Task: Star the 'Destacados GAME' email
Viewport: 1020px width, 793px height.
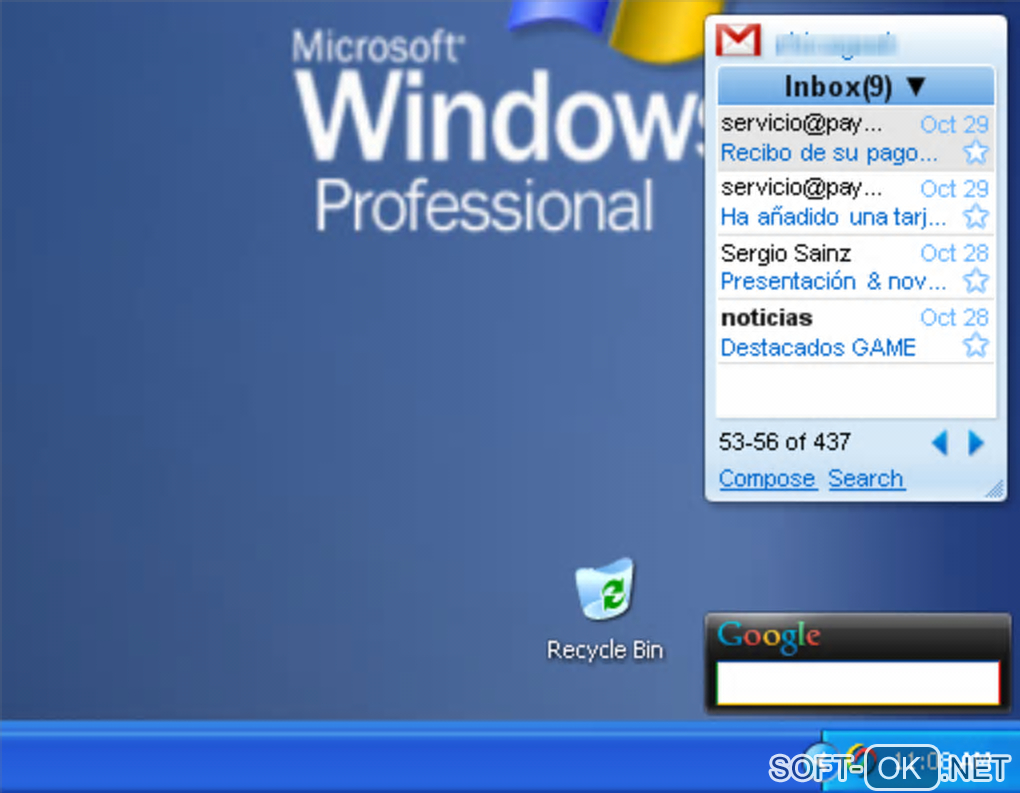Action: (x=976, y=345)
